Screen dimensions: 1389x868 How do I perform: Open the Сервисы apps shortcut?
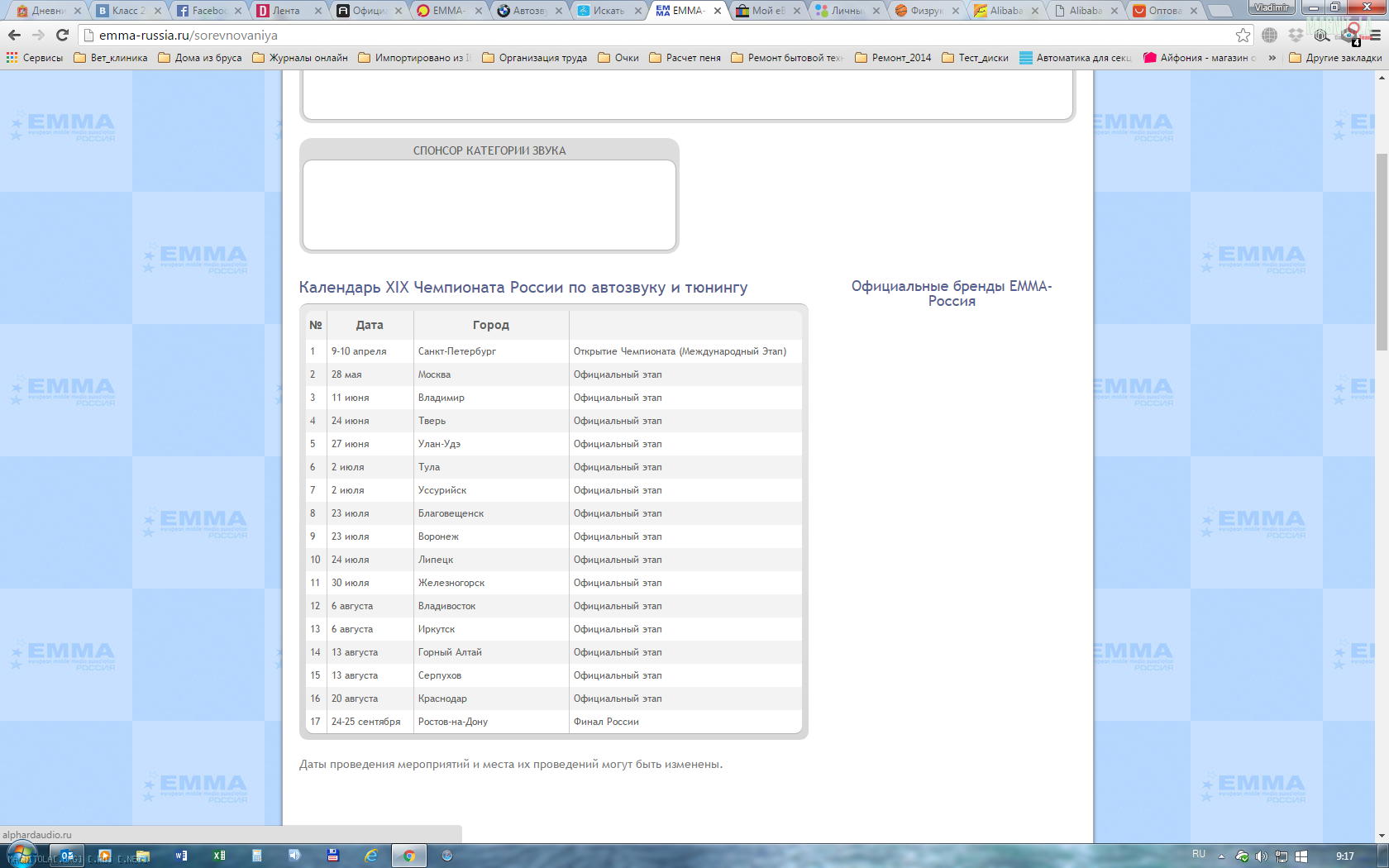pos(35,58)
